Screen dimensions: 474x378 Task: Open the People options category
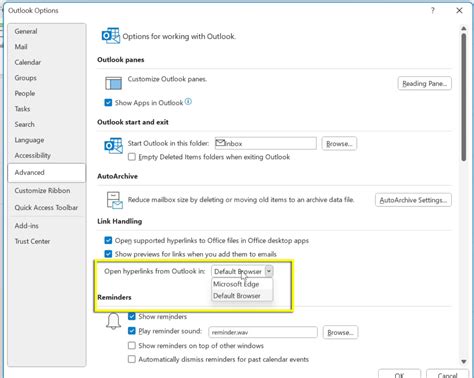click(47, 93)
